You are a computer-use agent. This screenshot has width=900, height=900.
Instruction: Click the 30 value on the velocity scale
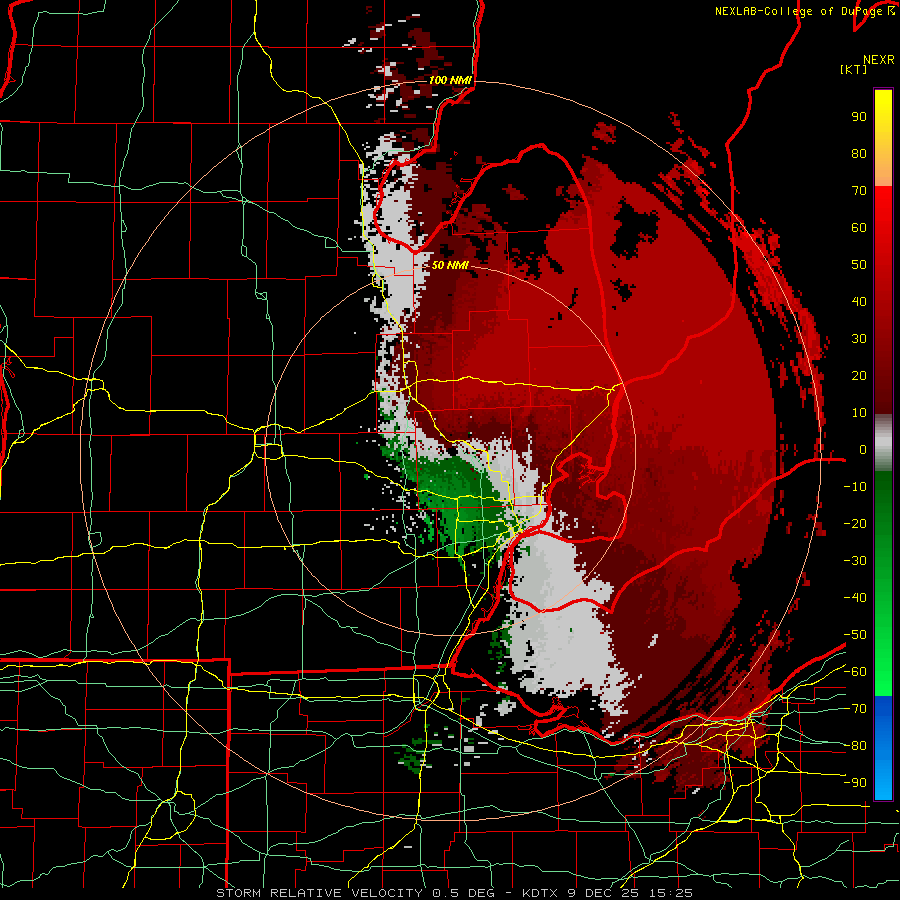859,339
